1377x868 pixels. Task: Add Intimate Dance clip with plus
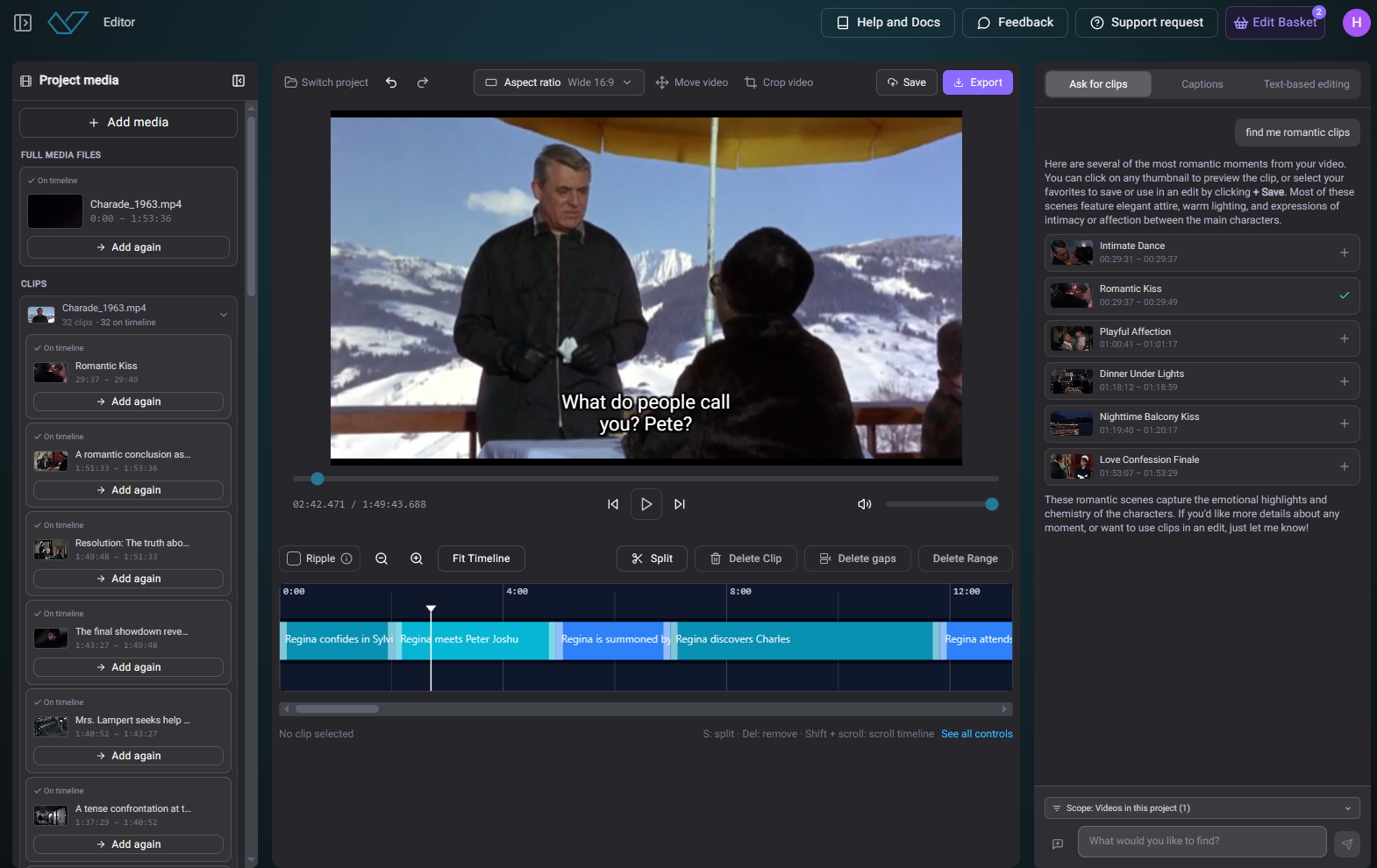tap(1345, 253)
